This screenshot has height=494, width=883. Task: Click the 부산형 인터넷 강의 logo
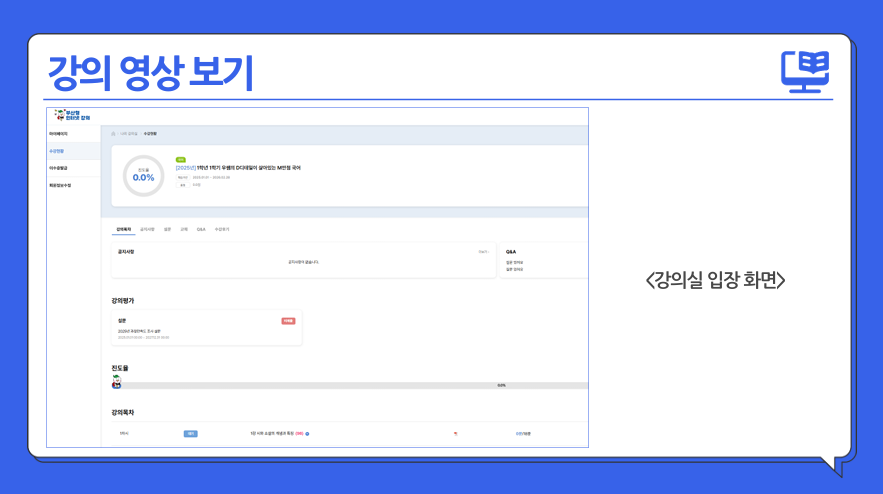tap(72, 115)
